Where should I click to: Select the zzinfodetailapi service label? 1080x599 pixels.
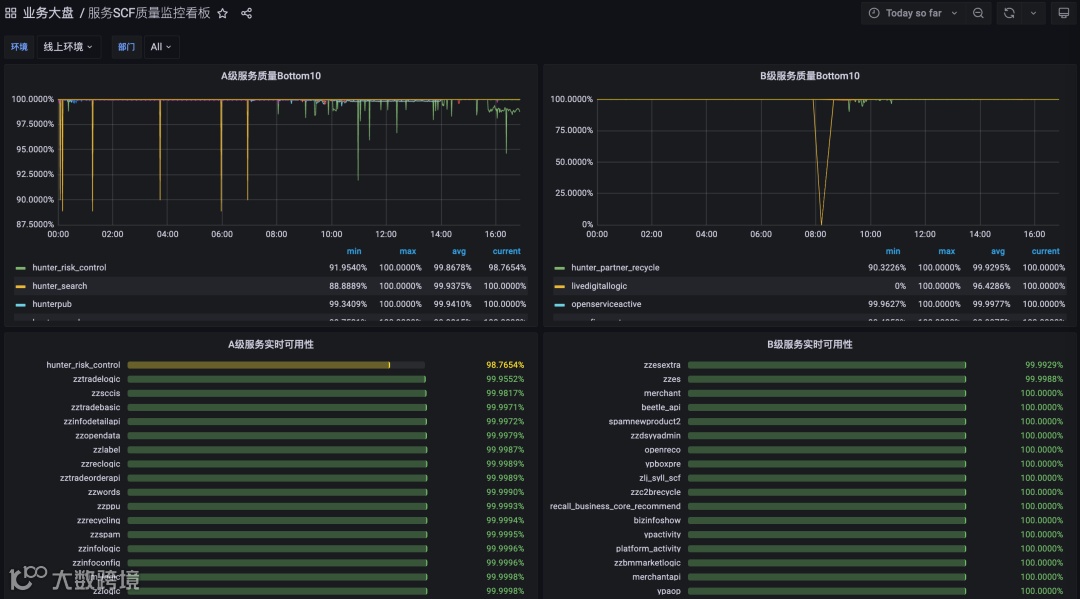[92, 421]
